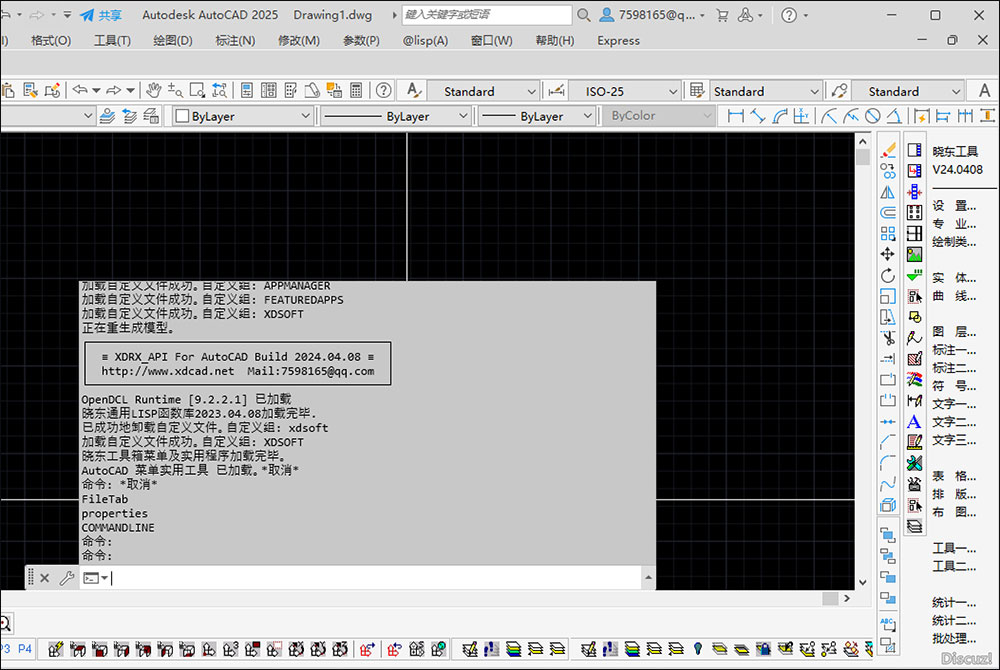Open the text style Standard dropdown
The height and width of the screenshot is (670, 1000).
tap(484, 91)
